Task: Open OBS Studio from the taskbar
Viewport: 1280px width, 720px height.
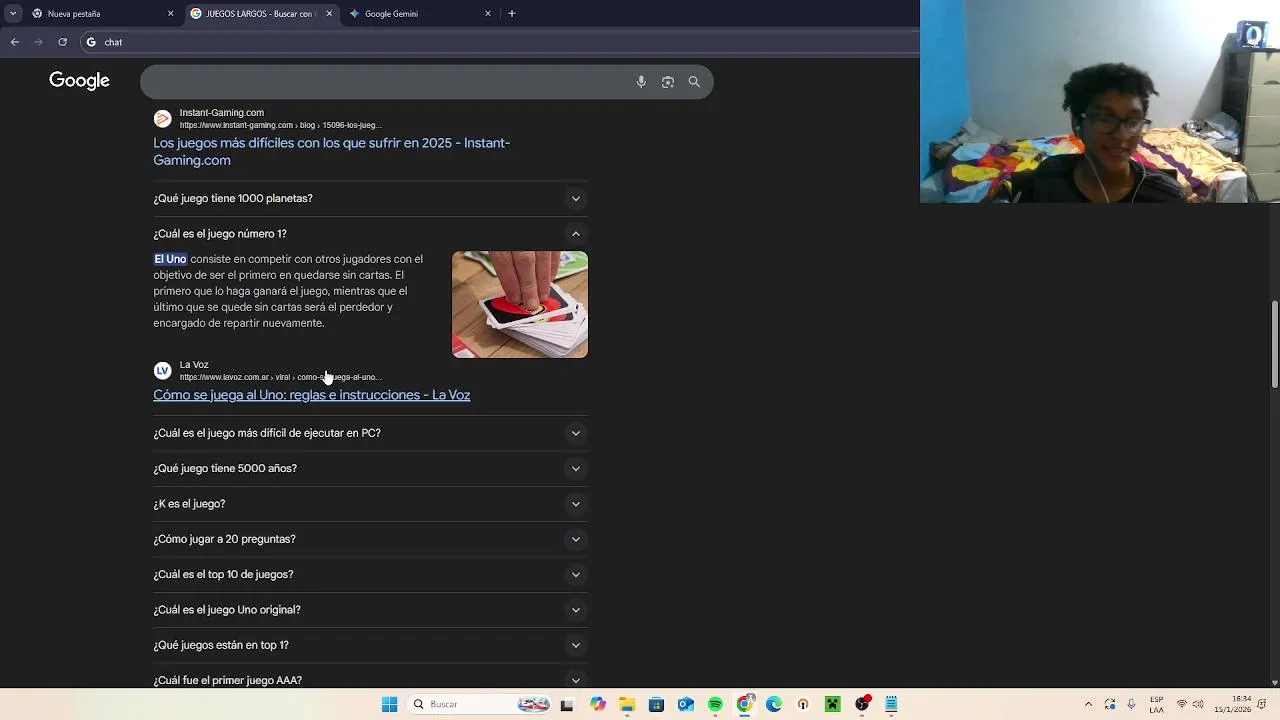Action: click(x=862, y=704)
